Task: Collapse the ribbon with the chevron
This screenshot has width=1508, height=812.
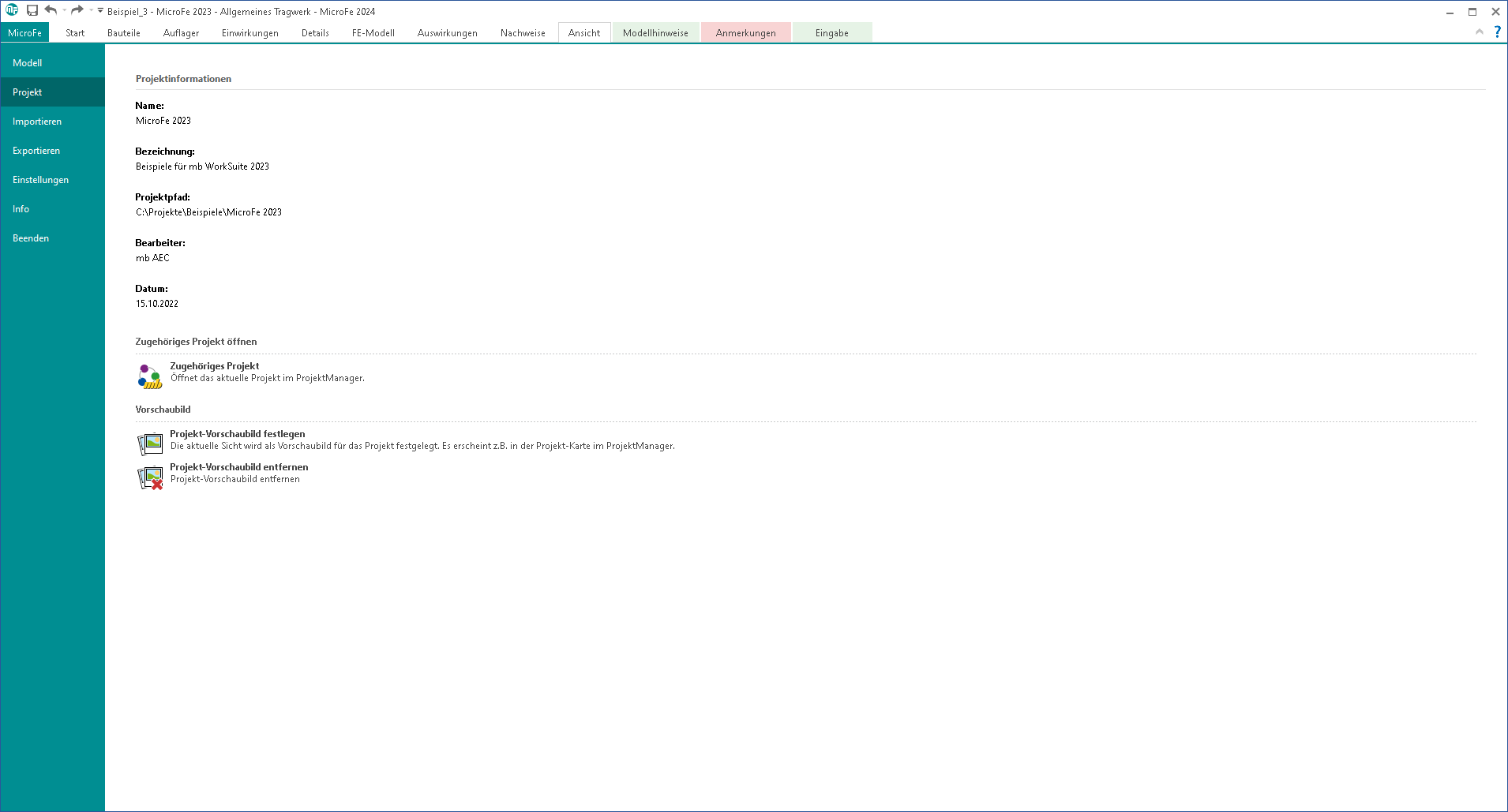Action: pos(1479,32)
